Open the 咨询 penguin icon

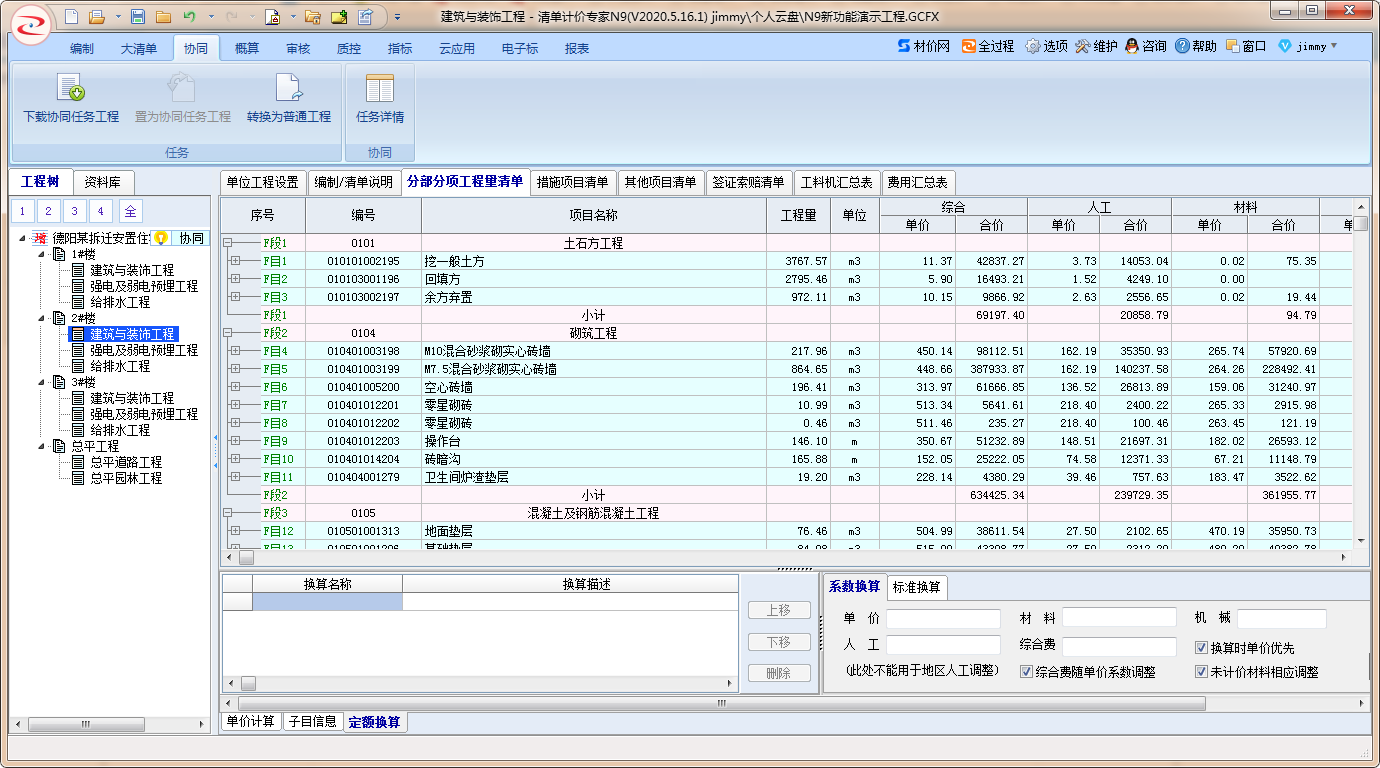tap(1145, 46)
